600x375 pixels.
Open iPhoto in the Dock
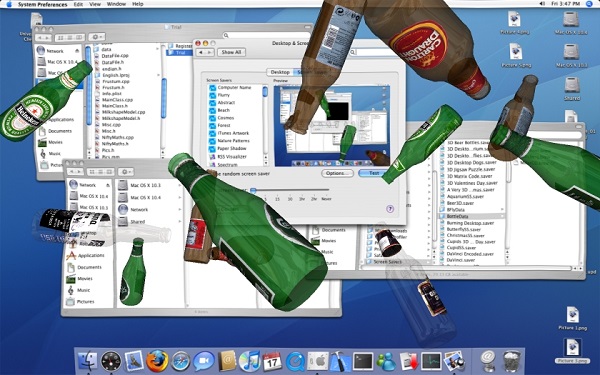coord(454,361)
